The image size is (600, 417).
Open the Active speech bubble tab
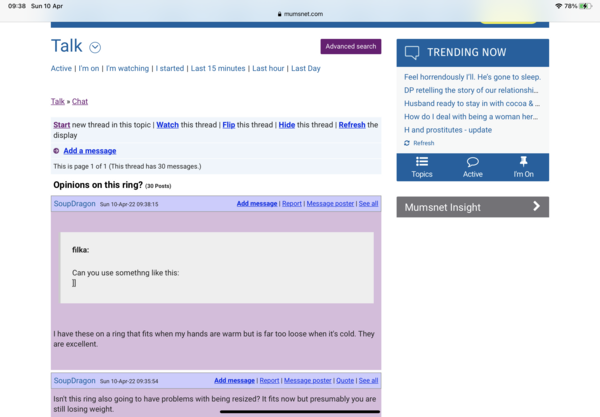coord(473,167)
